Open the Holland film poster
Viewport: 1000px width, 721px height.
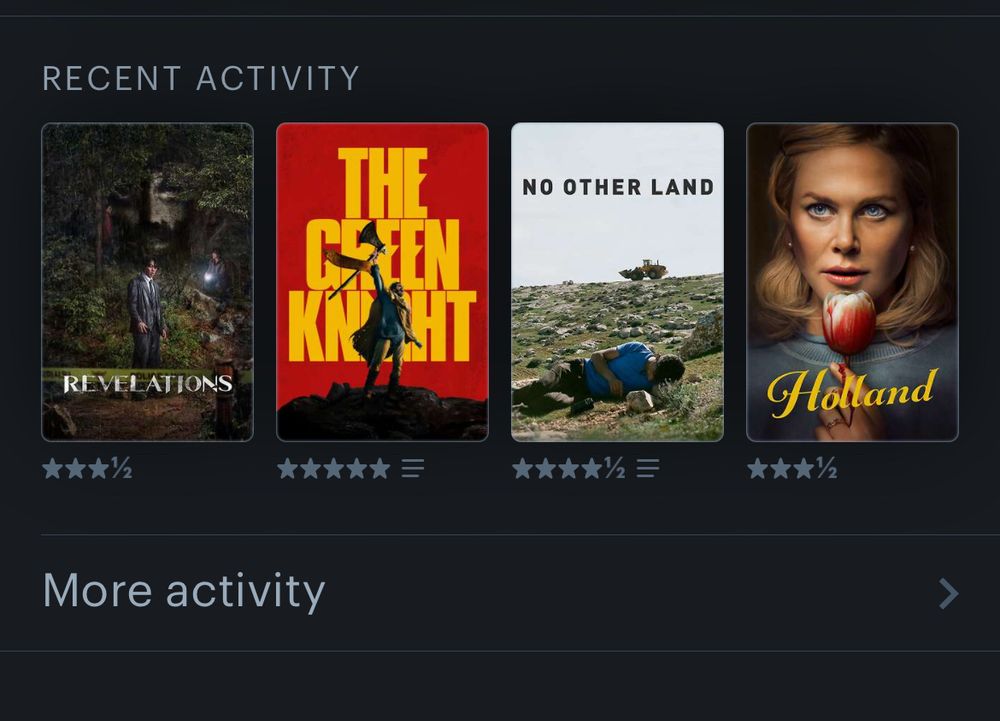[x=852, y=282]
